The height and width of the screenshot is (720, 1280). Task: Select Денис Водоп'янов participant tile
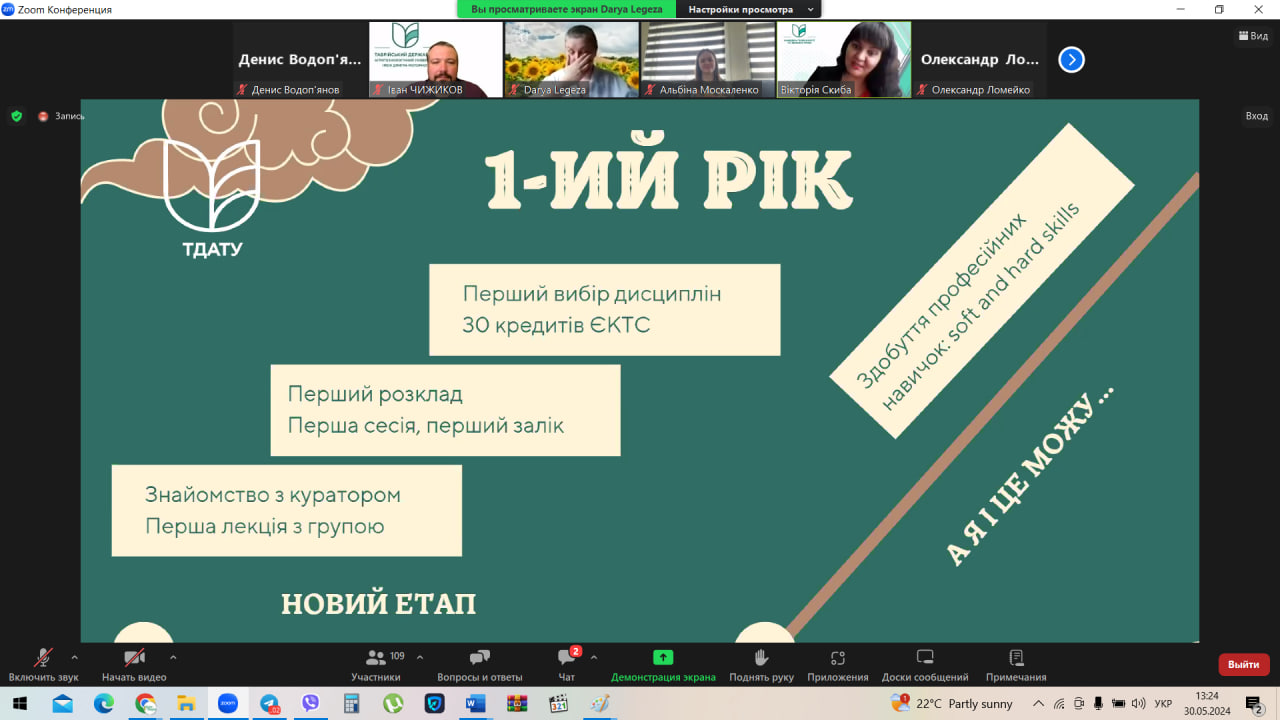300,60
